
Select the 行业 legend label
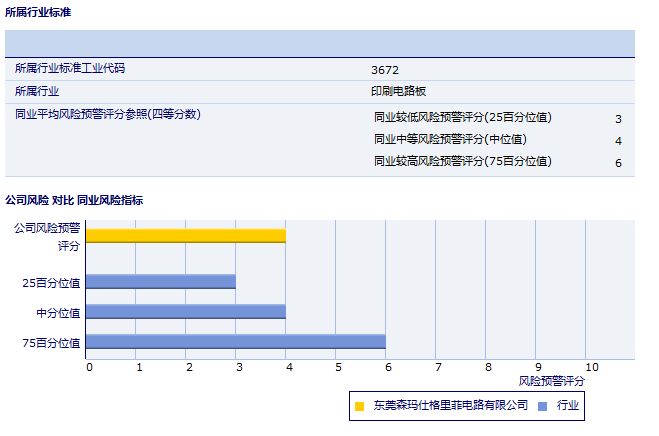[568, 406]
